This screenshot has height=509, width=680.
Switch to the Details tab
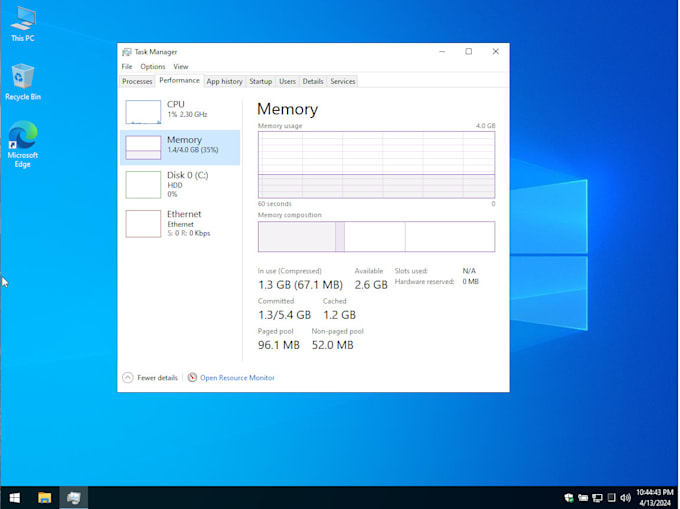pos(313,81)
